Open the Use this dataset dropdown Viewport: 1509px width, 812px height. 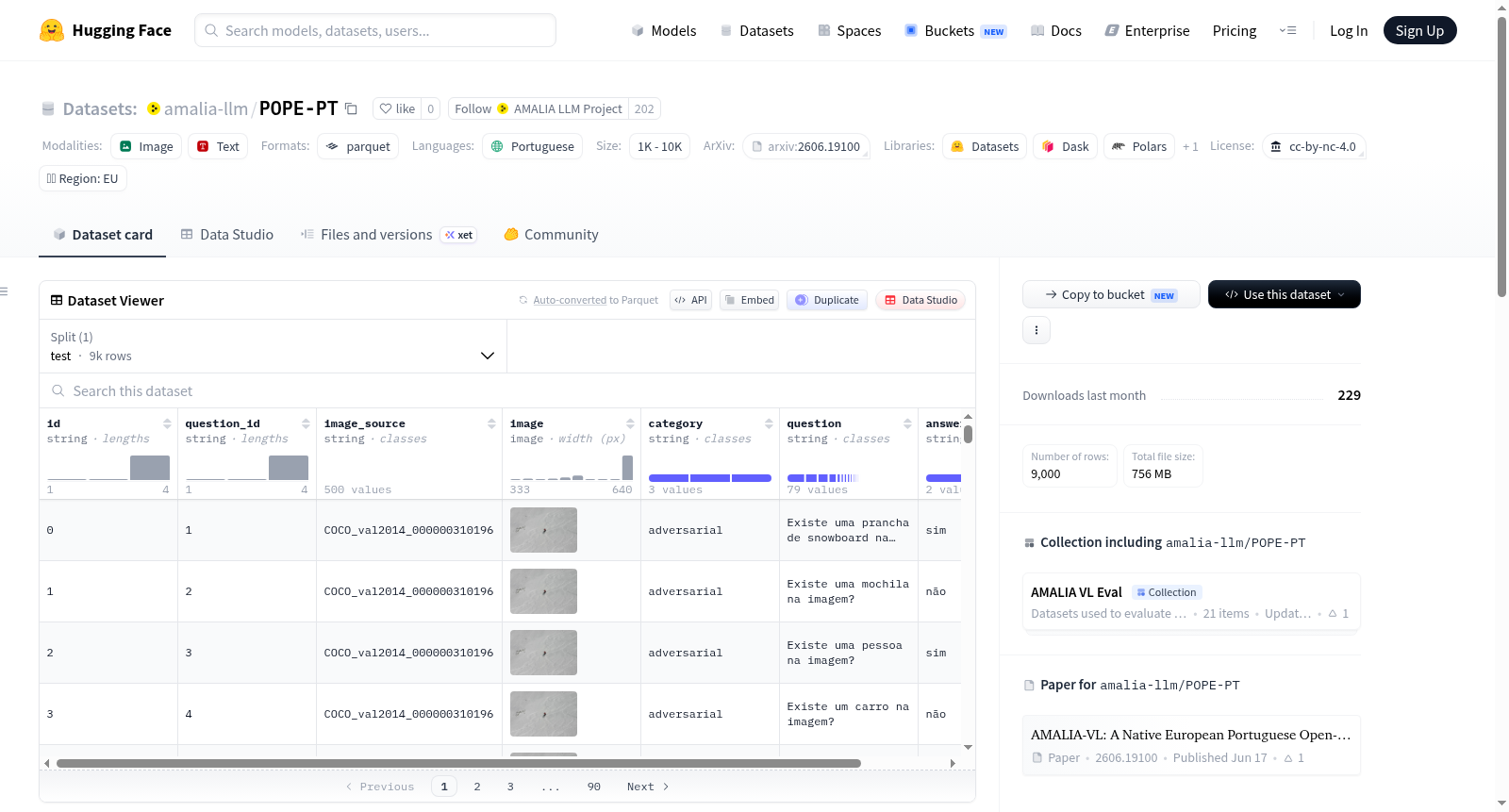[1285, 294]
